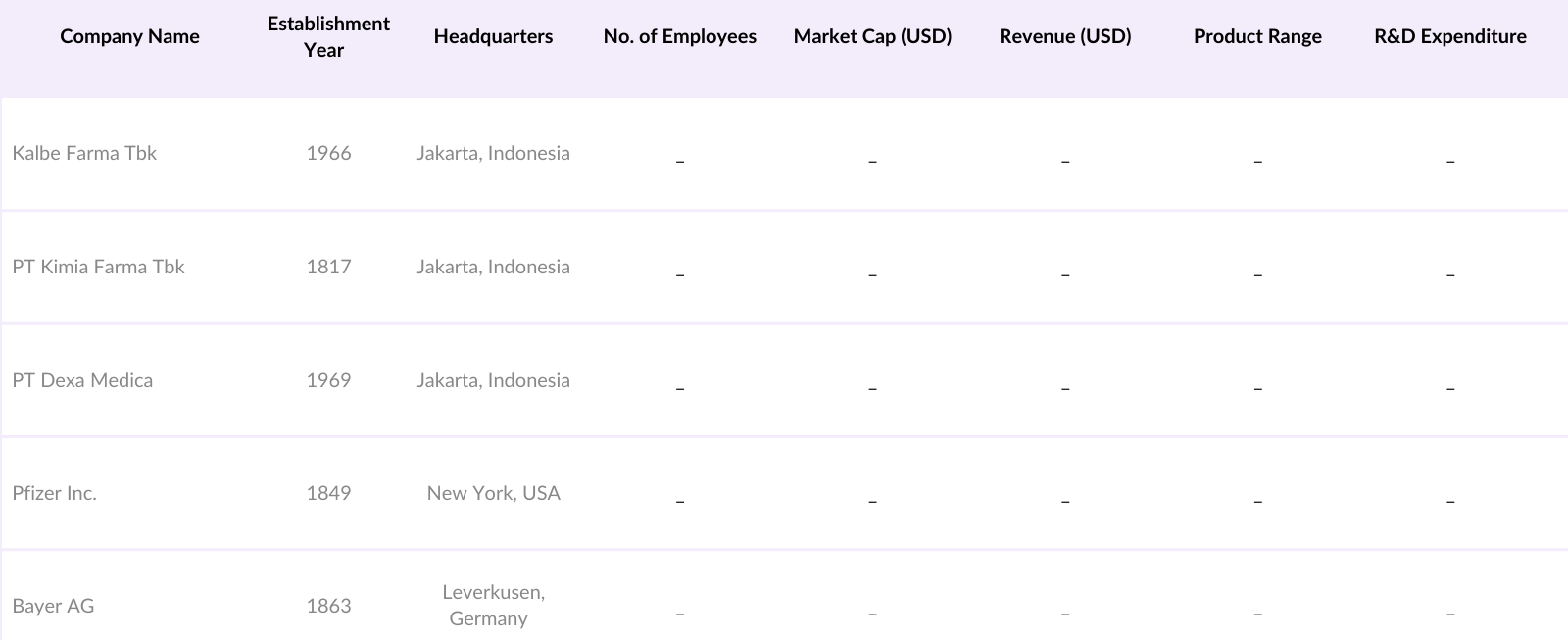Select the New York, USA cell

(x=493, y=493)
